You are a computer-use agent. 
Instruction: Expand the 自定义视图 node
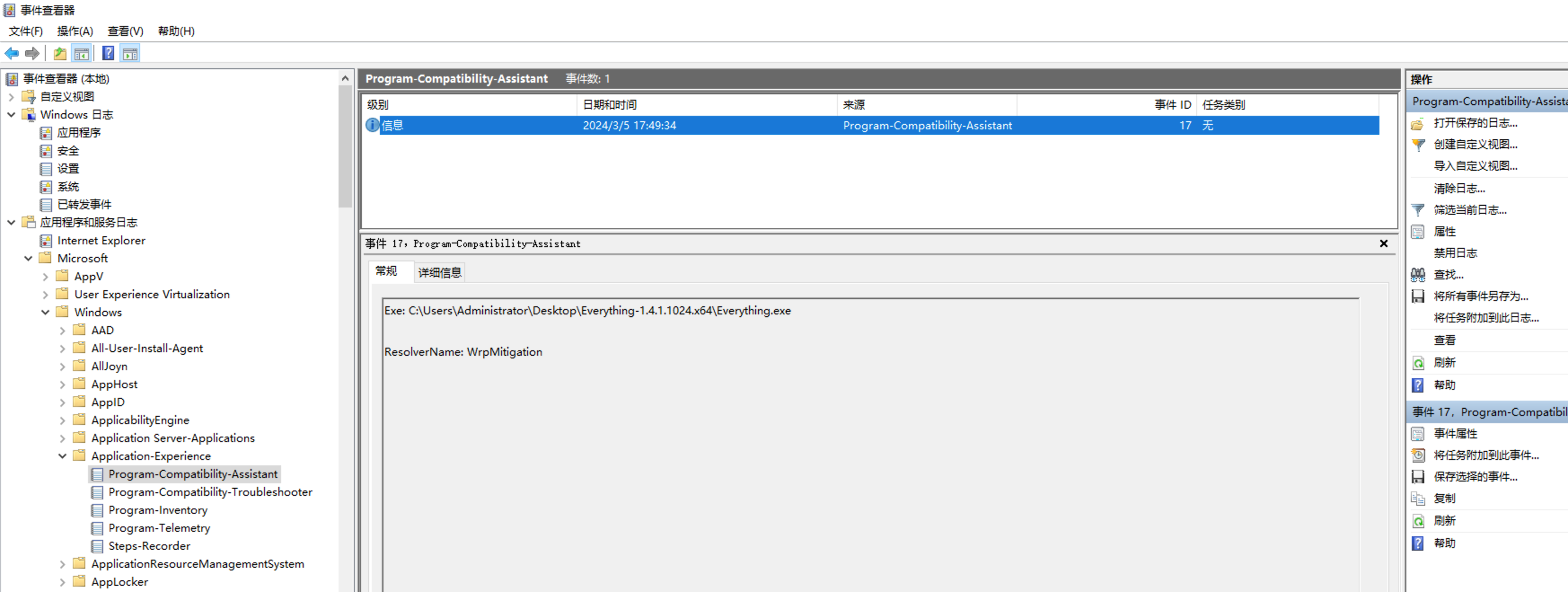(12, 97)
